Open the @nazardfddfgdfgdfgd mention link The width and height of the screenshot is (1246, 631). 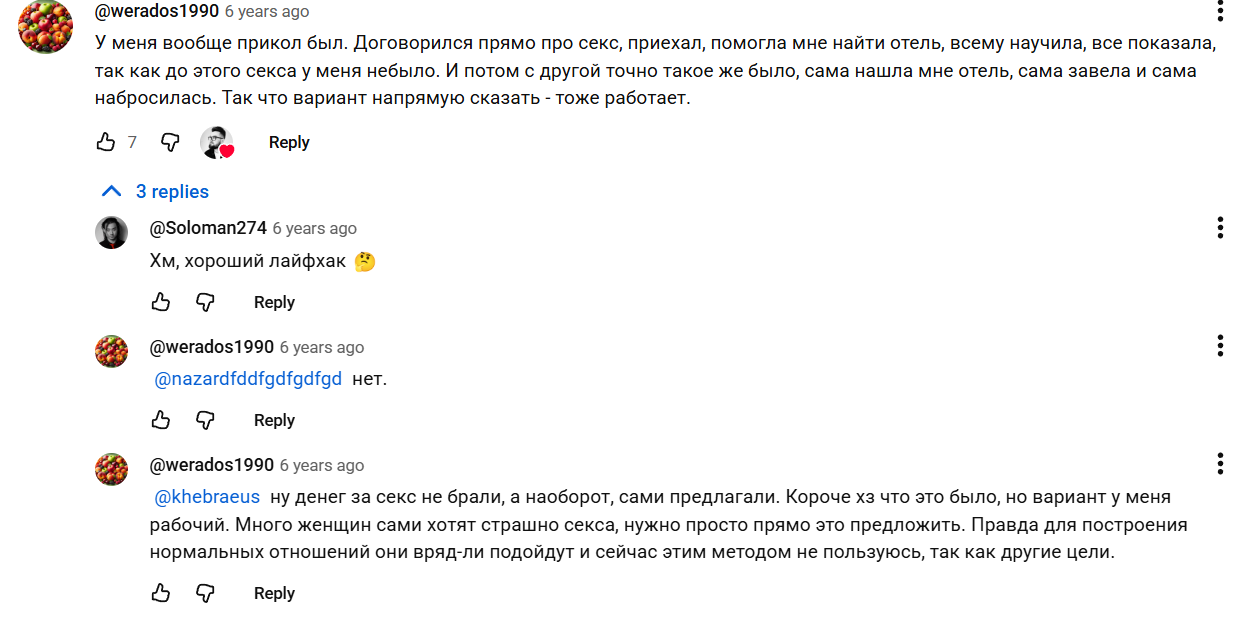tap(248, 379)
